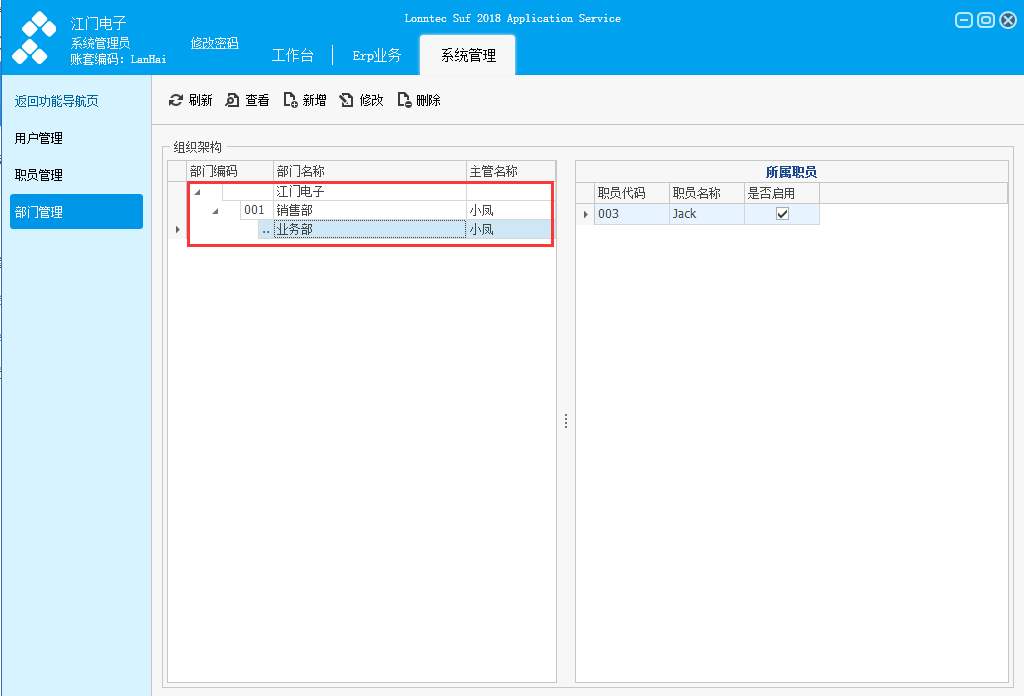Click the 新增 button label
This screenshot has height=696, width=1024.
(314, 100)
